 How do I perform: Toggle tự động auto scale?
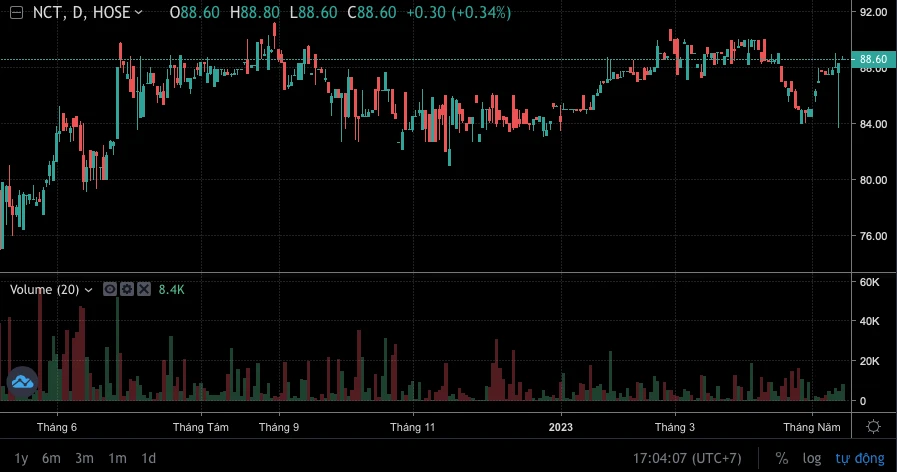tap(860, 458)
